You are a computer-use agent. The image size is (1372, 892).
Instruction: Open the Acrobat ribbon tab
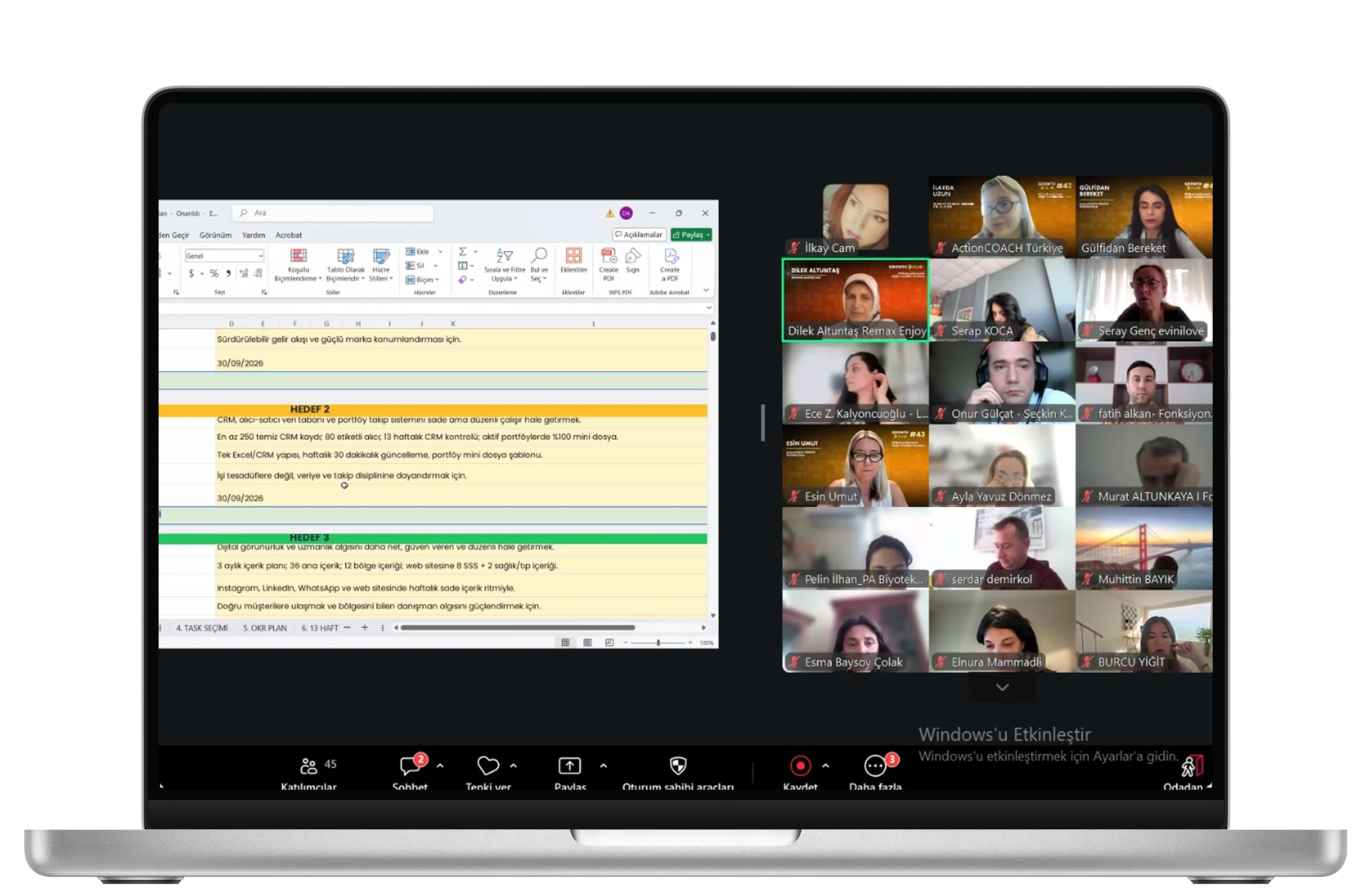click(289, 235)
